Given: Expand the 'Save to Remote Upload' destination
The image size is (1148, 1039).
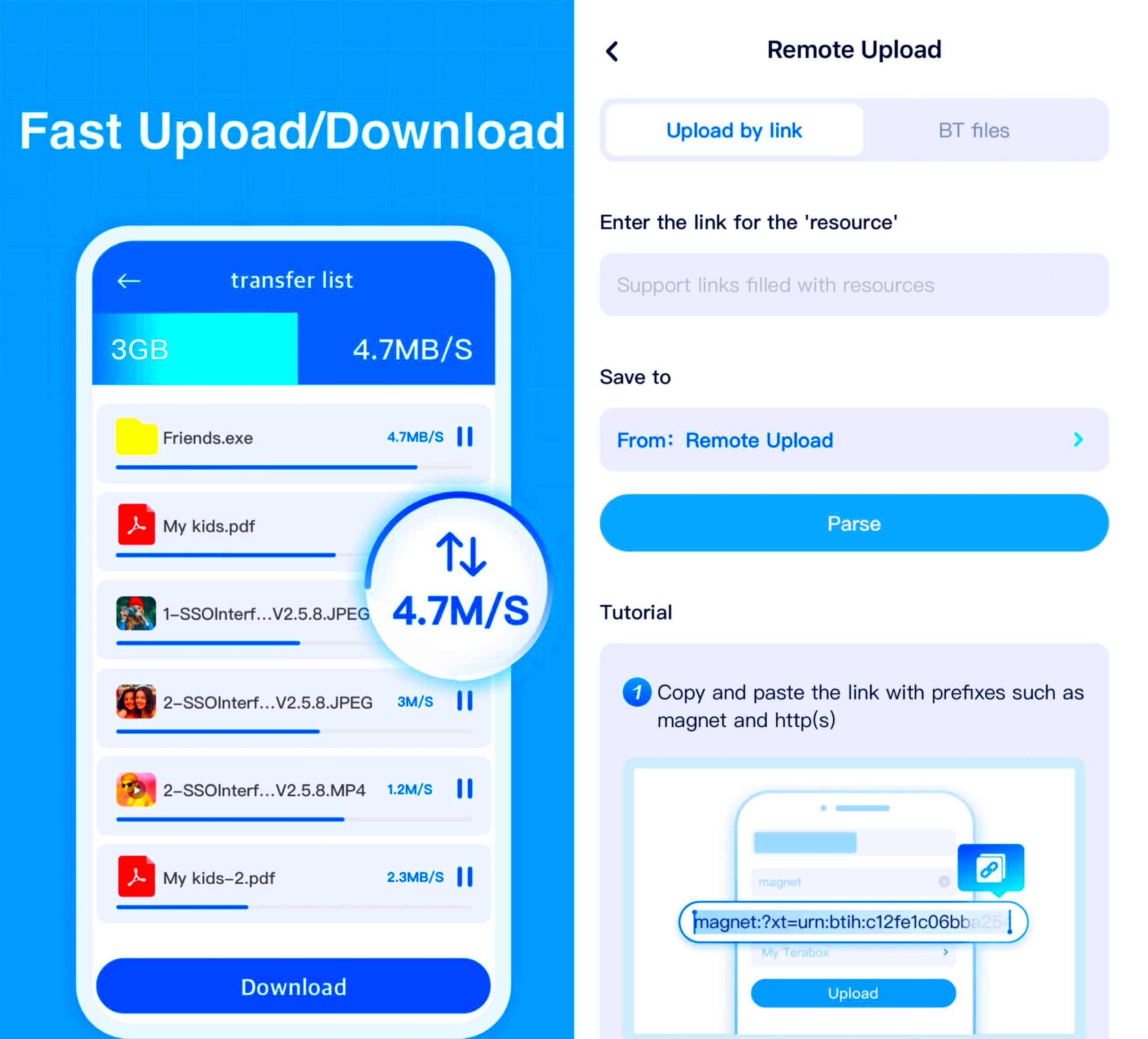Looking at the screenshot, I should point(1091,440).
